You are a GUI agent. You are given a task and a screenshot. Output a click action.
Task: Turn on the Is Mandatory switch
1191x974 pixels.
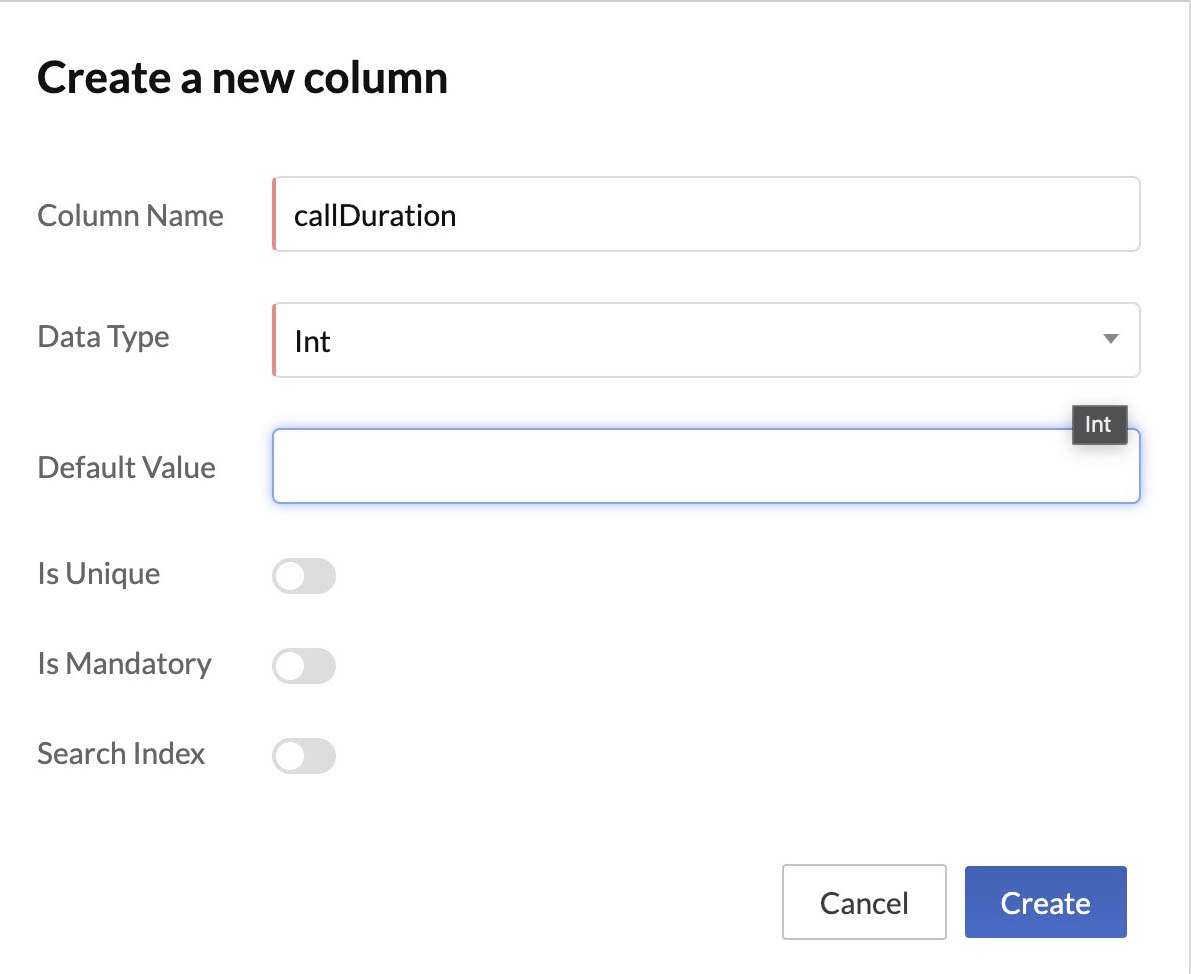click(x=303, y=666)
